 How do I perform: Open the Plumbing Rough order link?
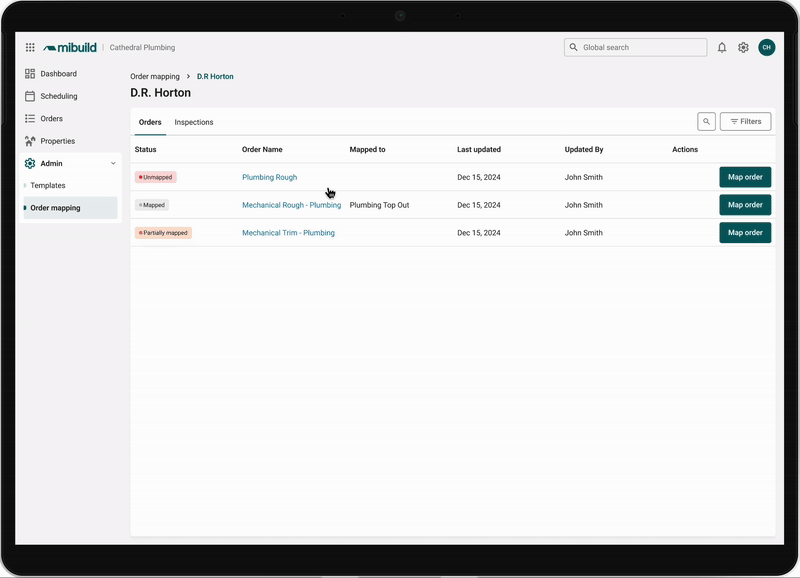click(269, 177)
